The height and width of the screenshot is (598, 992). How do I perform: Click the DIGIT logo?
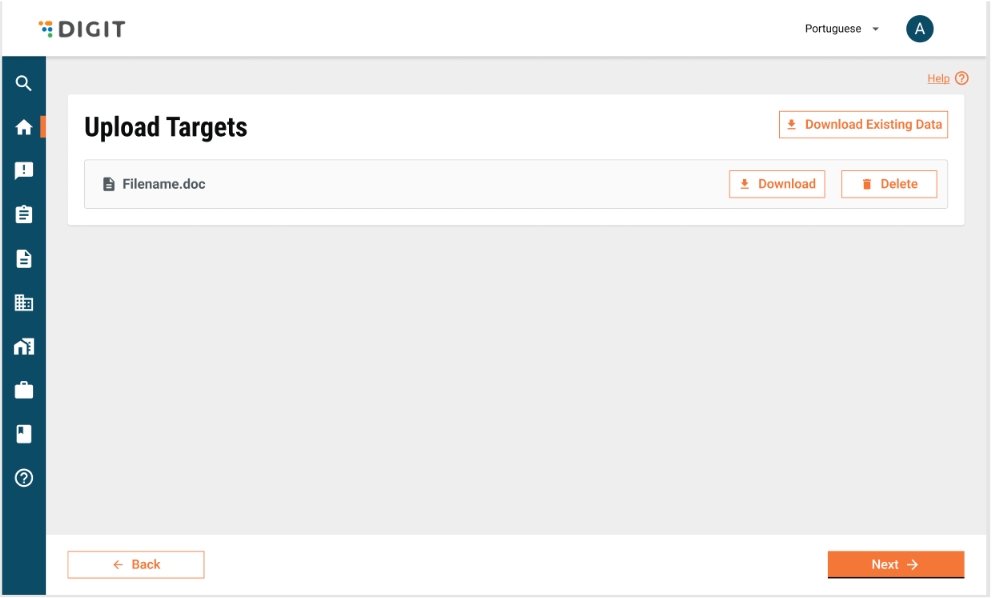[x=82, y=29]
